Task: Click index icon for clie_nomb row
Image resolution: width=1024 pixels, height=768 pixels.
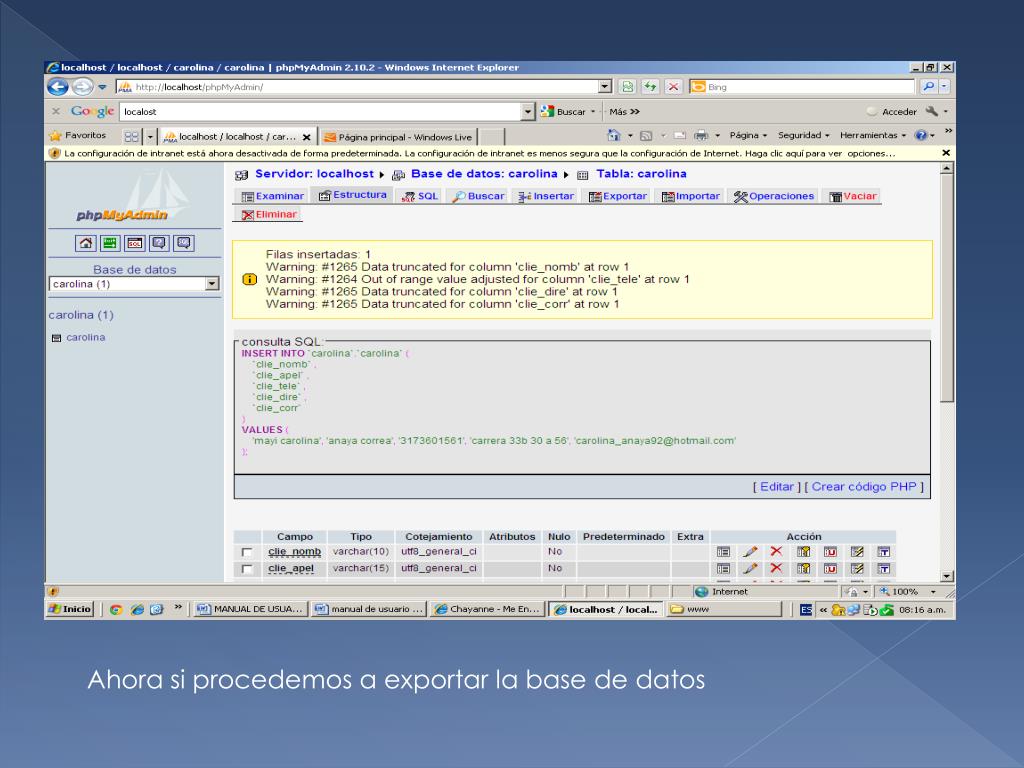Action: (857, 552)
